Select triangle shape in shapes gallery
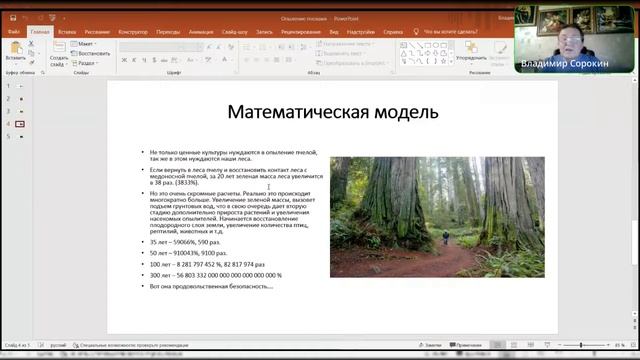This screenshot has width=640, height=360. (404, 53)
